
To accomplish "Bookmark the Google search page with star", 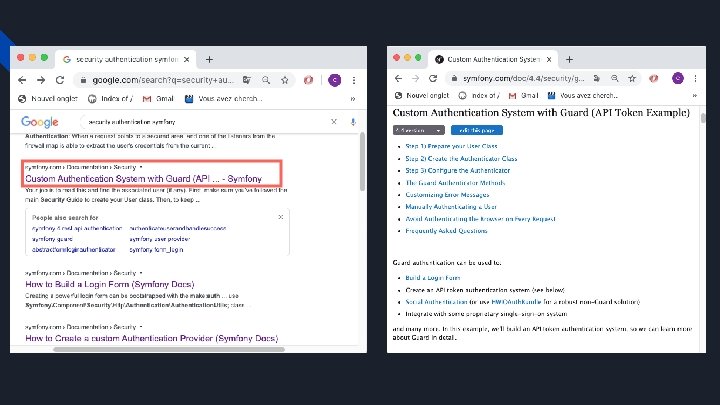I will [x=285, y=80].
